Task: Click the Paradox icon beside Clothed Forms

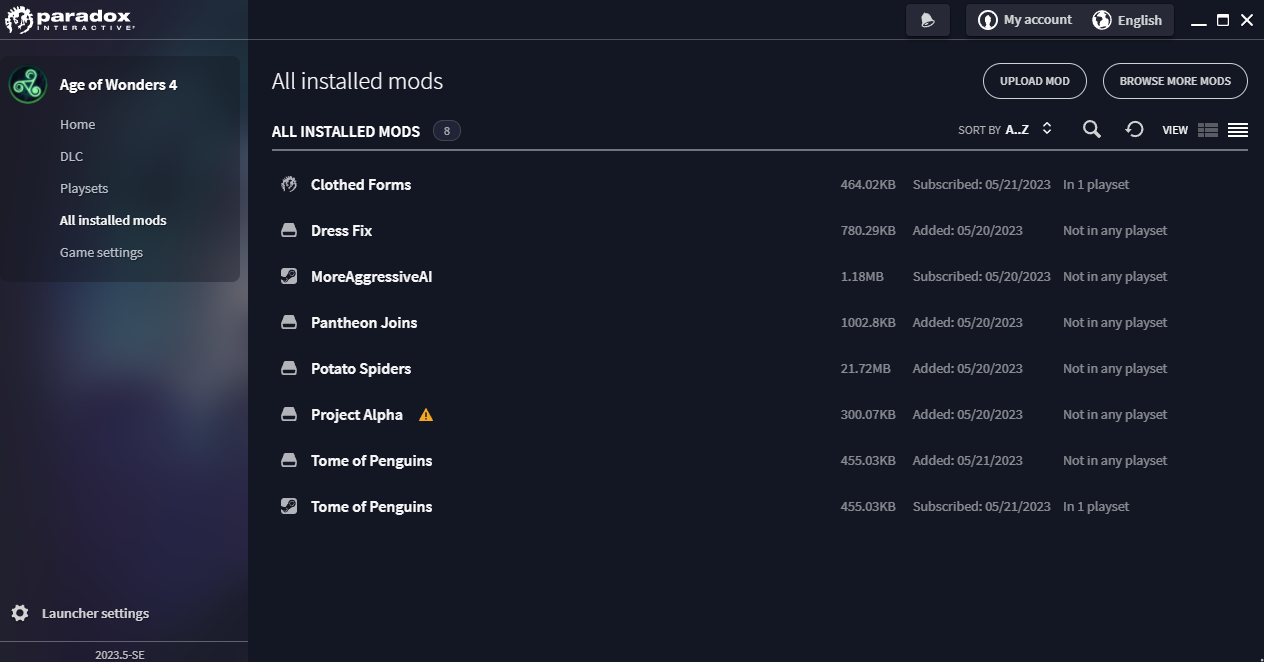Action: [x=289, y=185]
